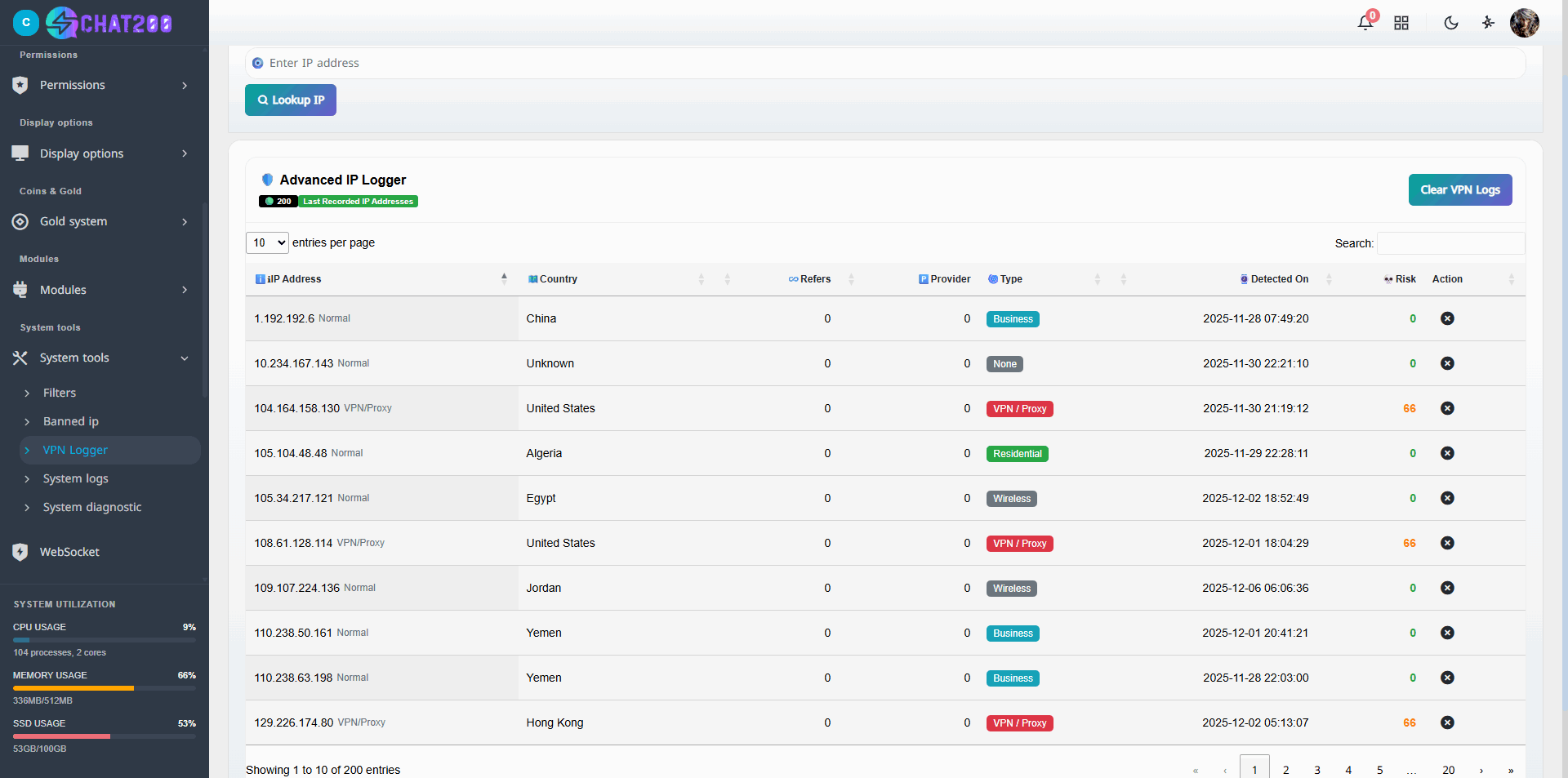Select the Permissions shield icon in sidebar
Viewport: 1568px width, 778px height.
coord(20,85)
